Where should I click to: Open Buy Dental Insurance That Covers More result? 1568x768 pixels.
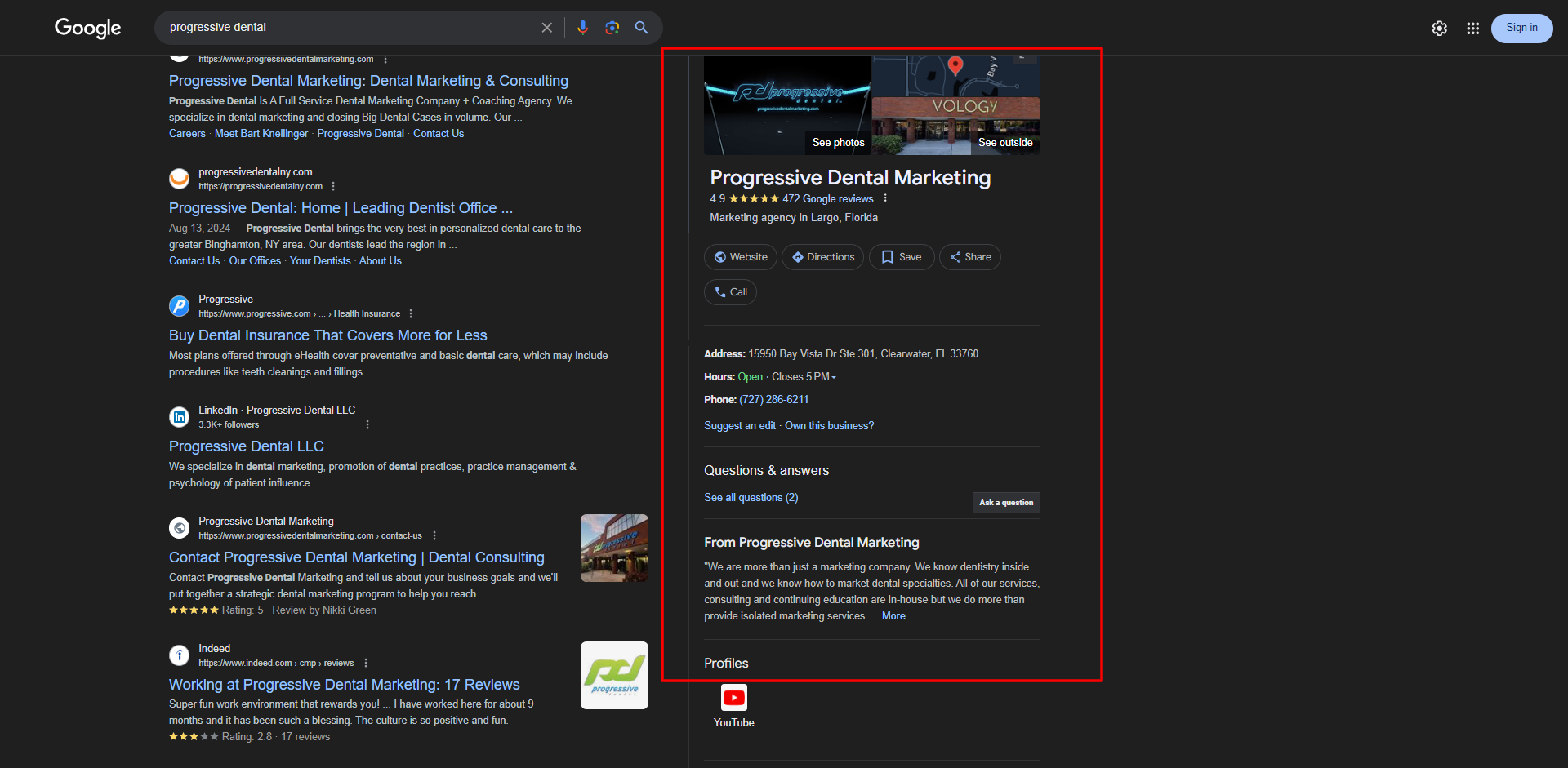point(327,335)
